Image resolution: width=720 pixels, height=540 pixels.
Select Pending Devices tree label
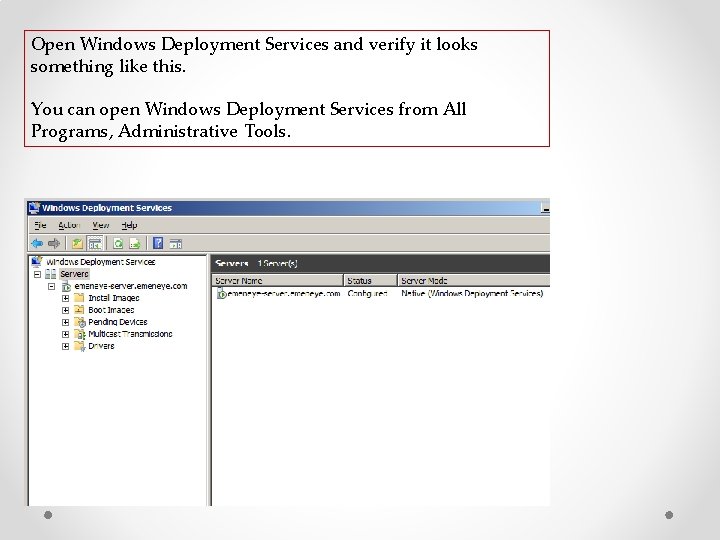[118, 322]
